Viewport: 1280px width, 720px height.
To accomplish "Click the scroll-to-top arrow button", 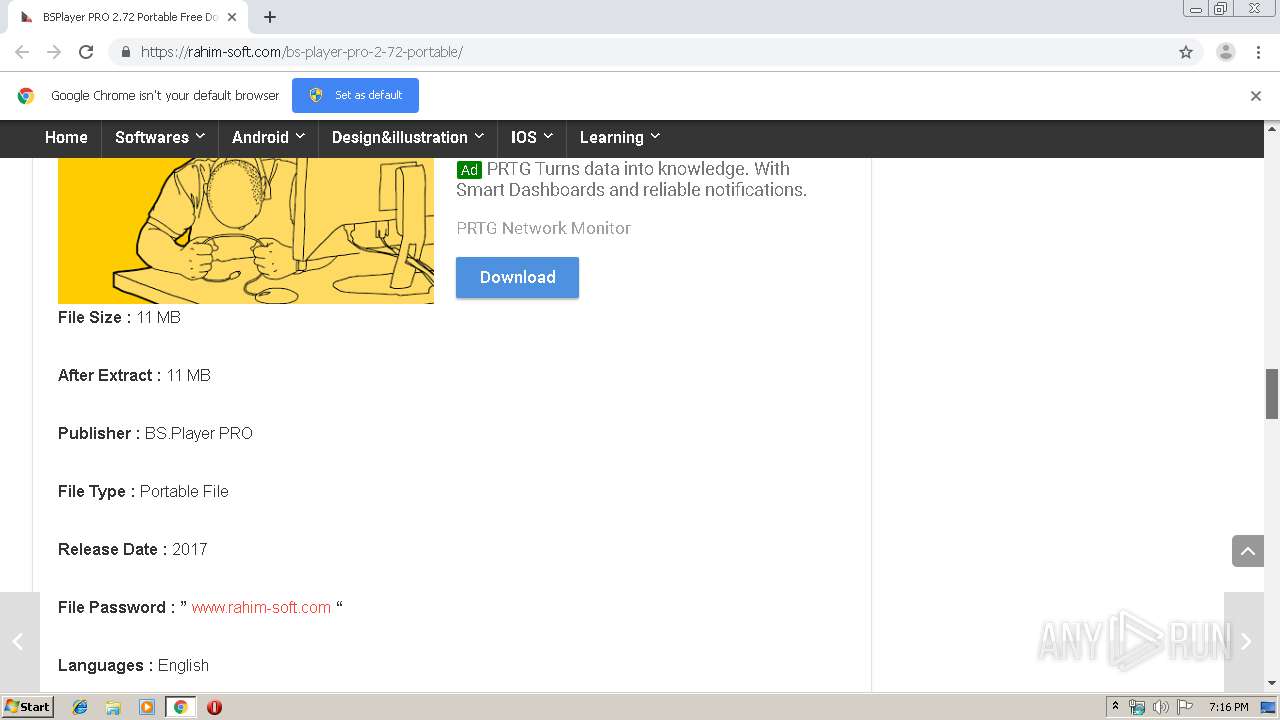I will click(1248, 551).
